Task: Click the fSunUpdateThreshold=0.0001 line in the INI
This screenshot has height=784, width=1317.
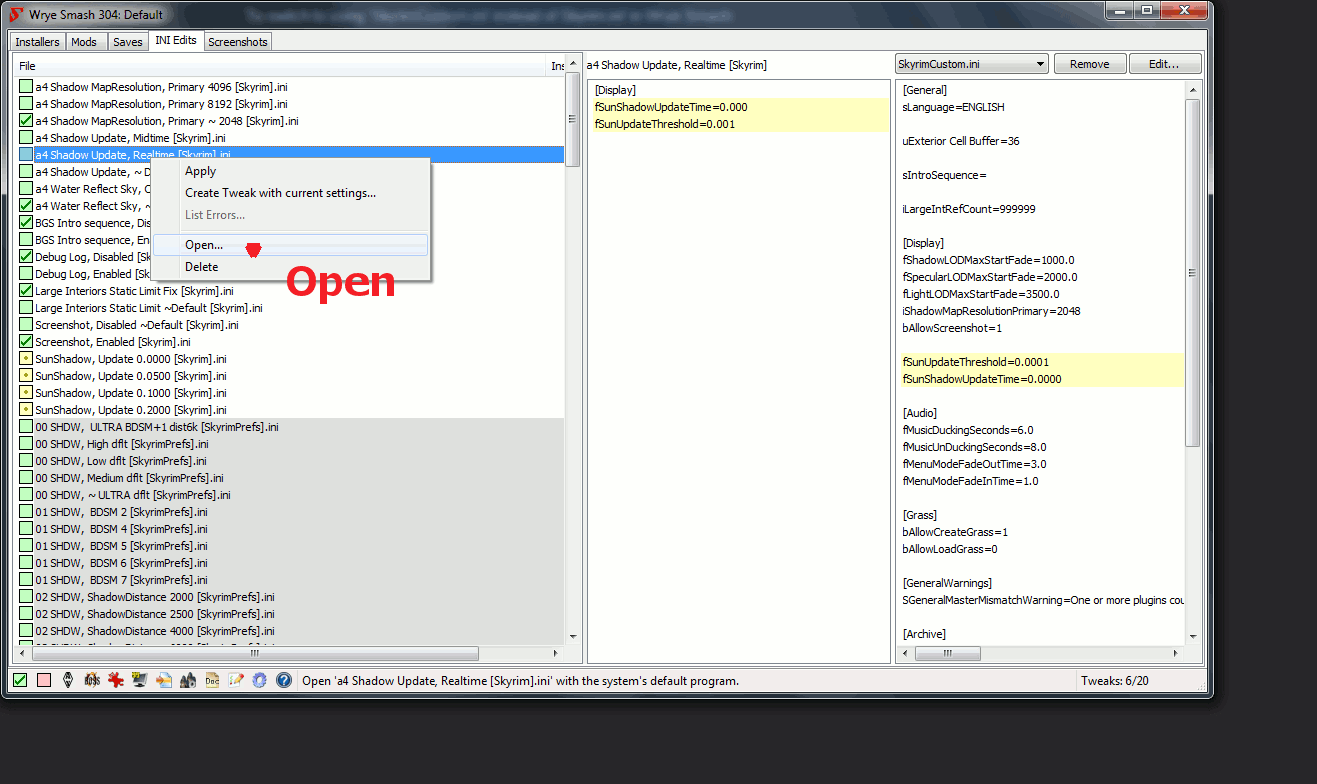Action: pyautogui.click(x=1041, y=362)
